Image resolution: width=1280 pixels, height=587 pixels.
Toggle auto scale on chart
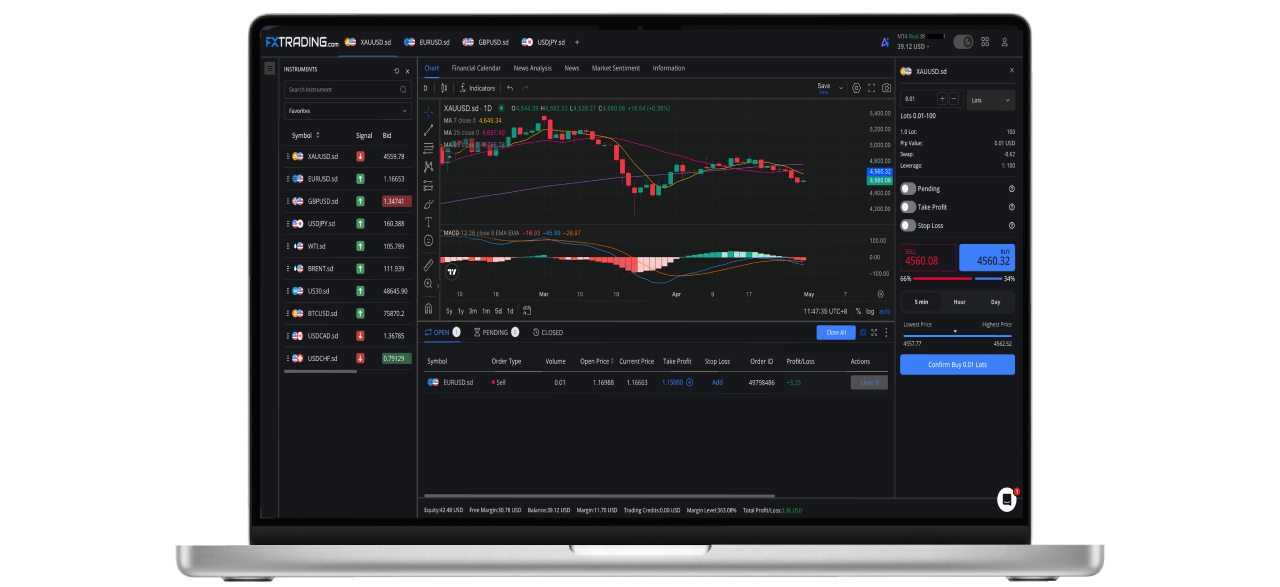(x=885, y=311)
